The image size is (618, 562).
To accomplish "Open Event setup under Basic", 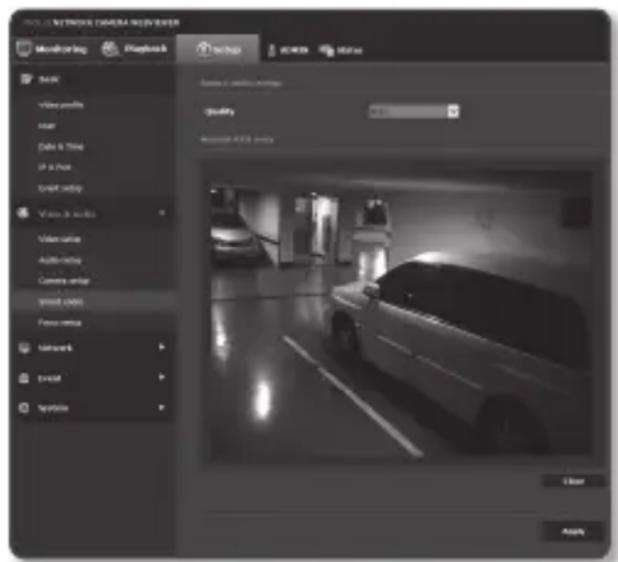I will click(x=60, y=188).
